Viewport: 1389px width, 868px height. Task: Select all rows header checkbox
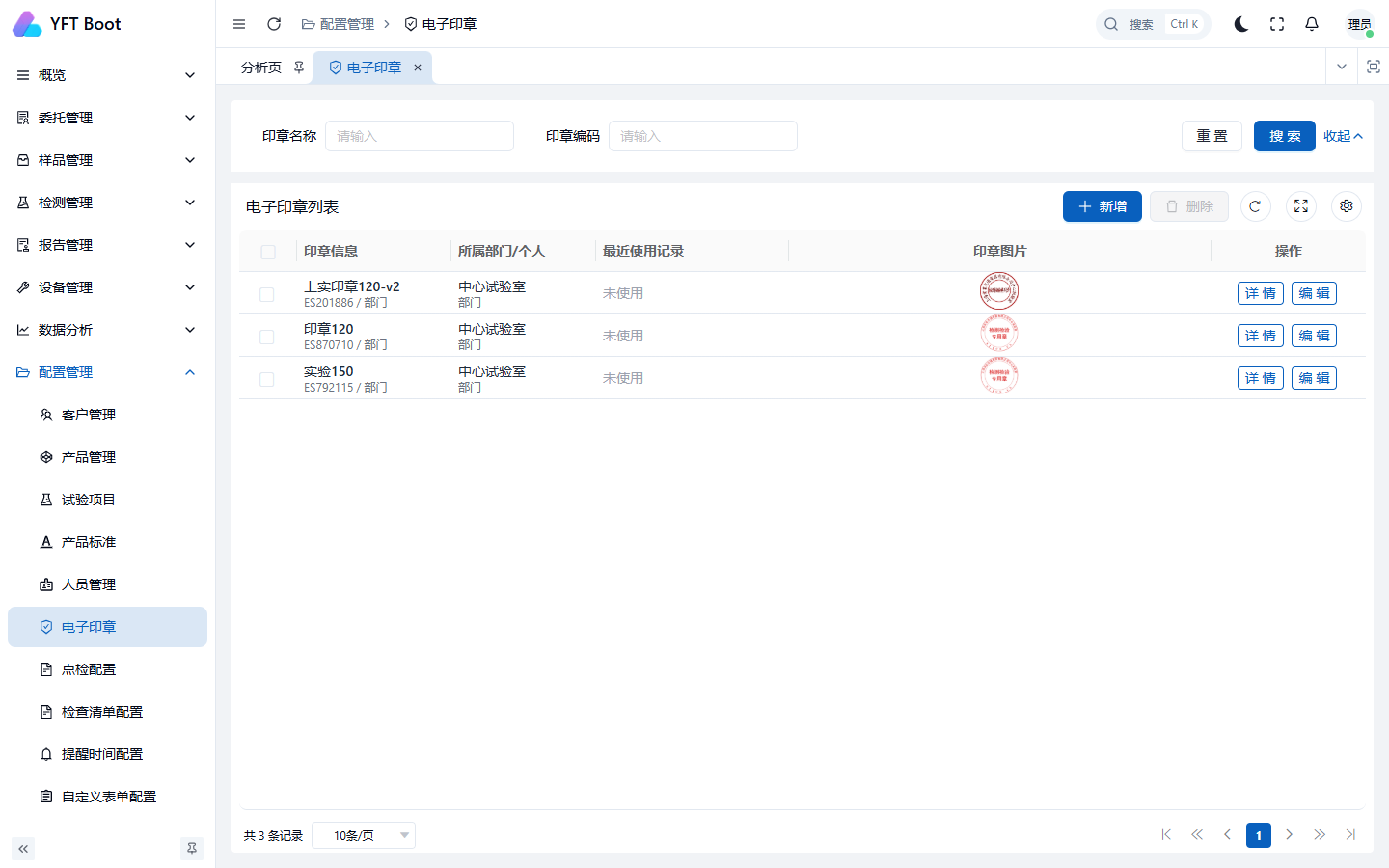point(268,252)
